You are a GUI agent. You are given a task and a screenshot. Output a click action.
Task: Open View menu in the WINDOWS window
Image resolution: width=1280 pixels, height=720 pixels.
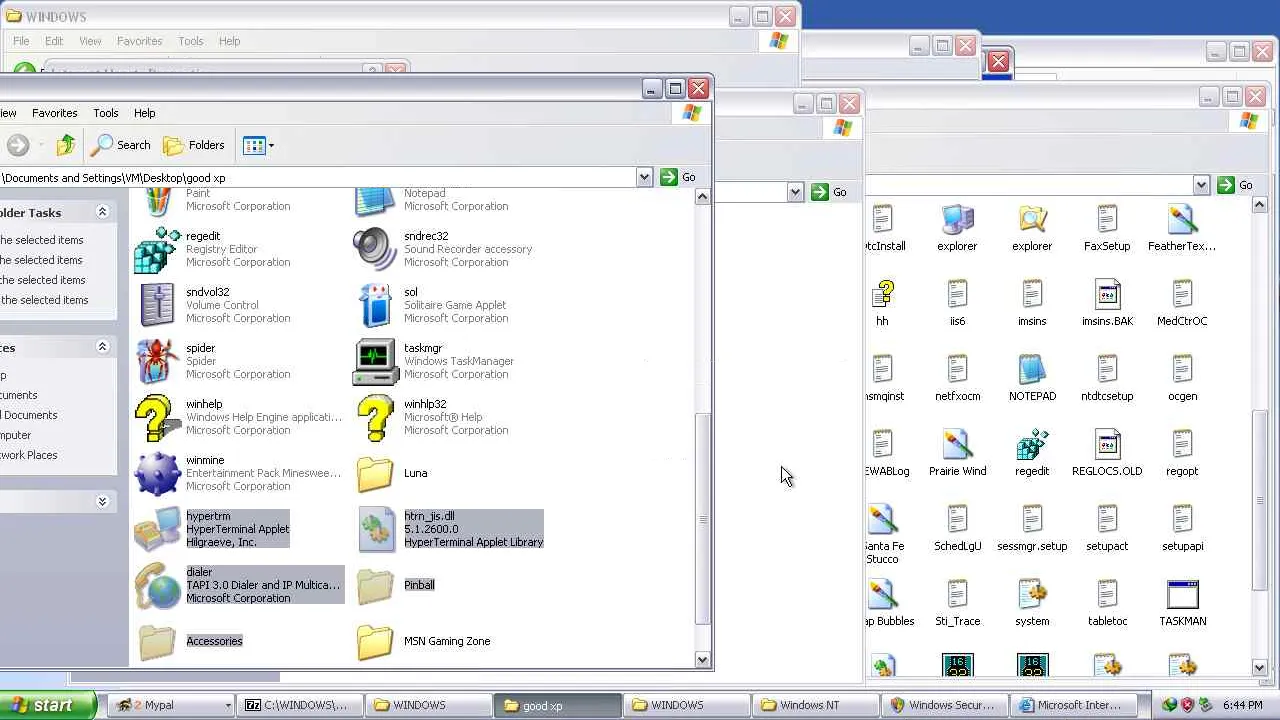pyautogui.click(x=90, y=41)
